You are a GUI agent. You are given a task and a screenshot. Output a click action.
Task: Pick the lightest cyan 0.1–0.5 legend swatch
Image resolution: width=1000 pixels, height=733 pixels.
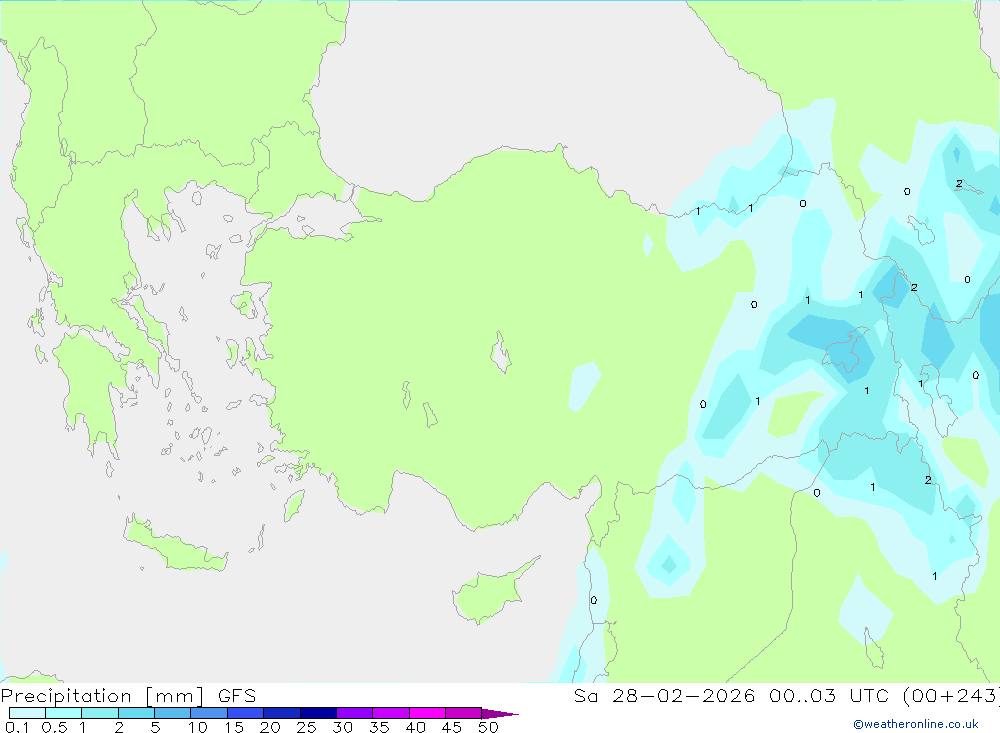click(27, 713)
